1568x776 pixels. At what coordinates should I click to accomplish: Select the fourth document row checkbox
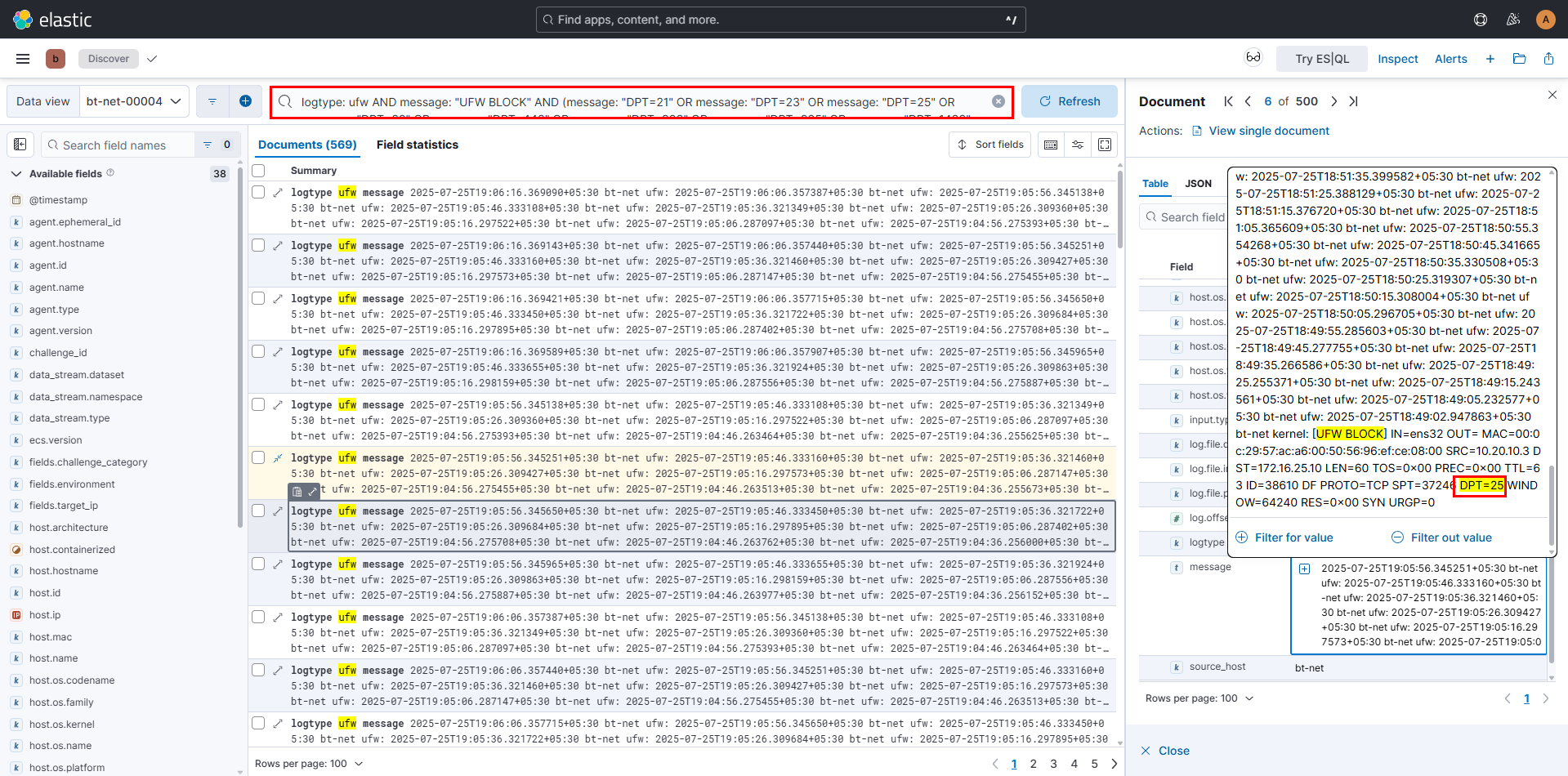coord(258,351)
